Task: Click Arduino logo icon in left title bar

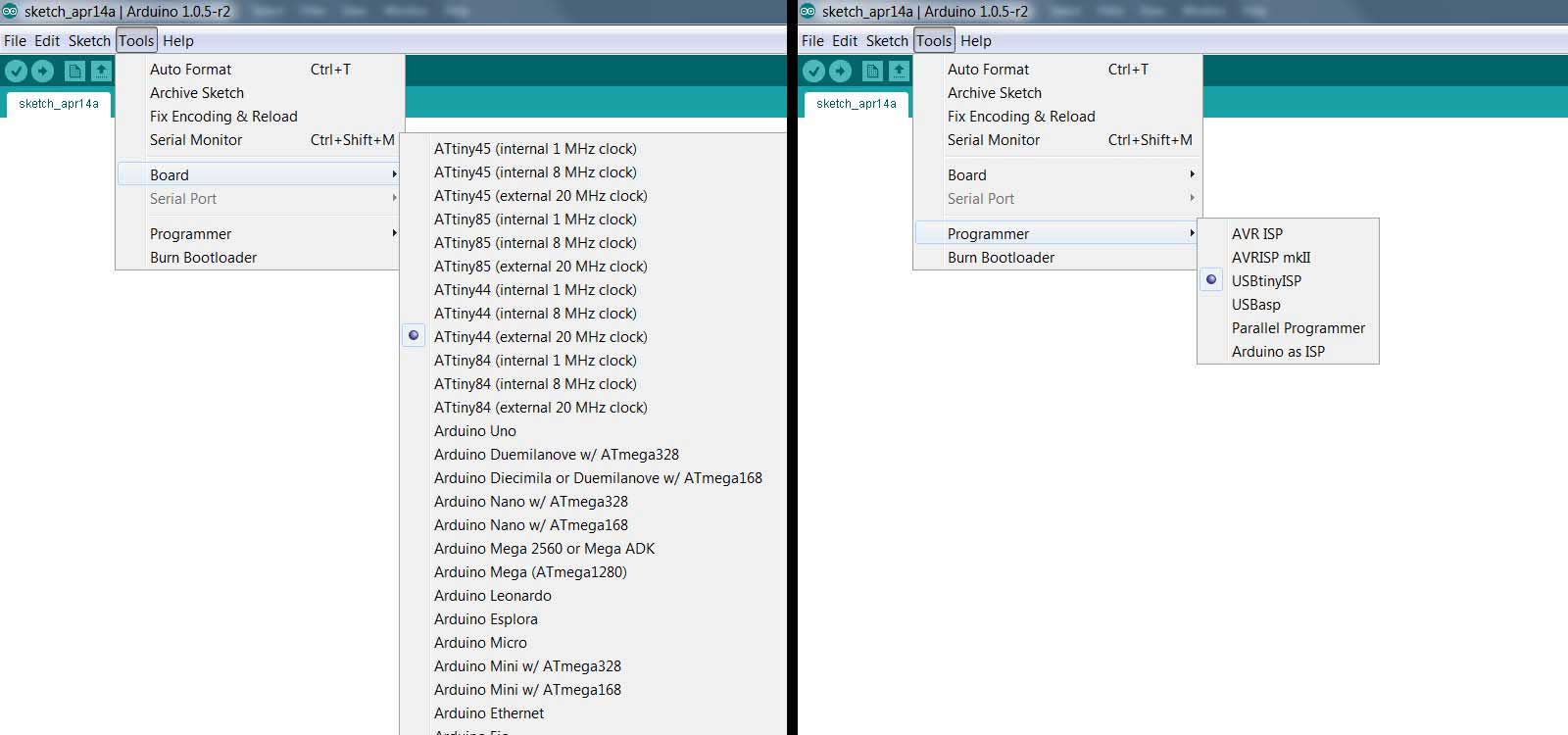Action: [x=10, y=11]
